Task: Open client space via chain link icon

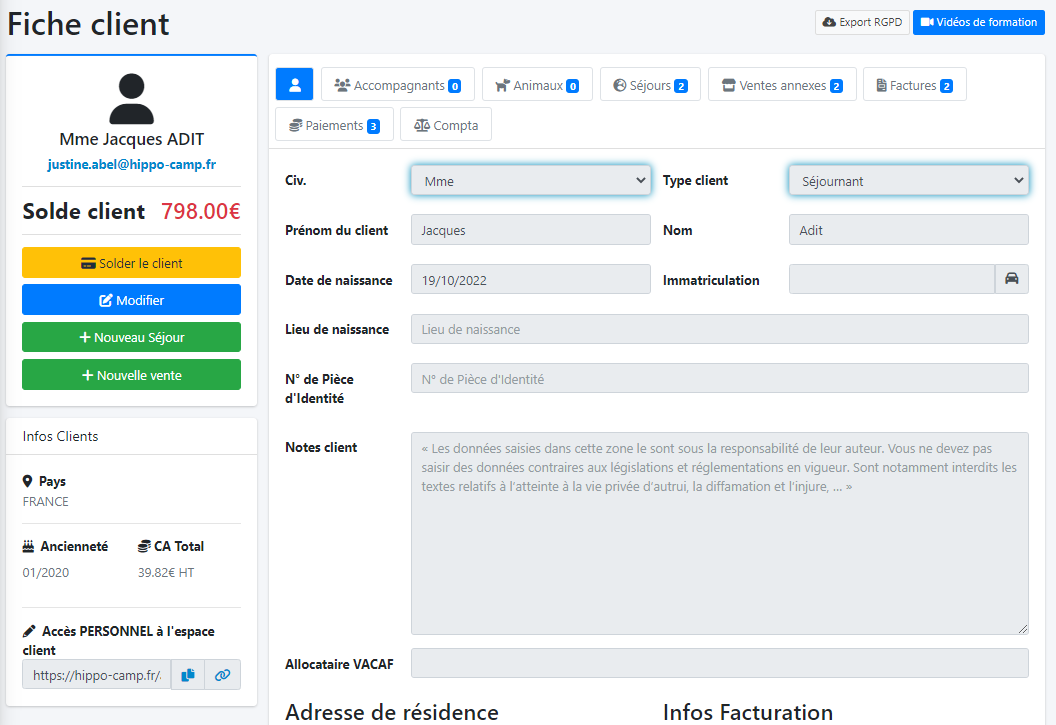Action: (x=222, y=675)
